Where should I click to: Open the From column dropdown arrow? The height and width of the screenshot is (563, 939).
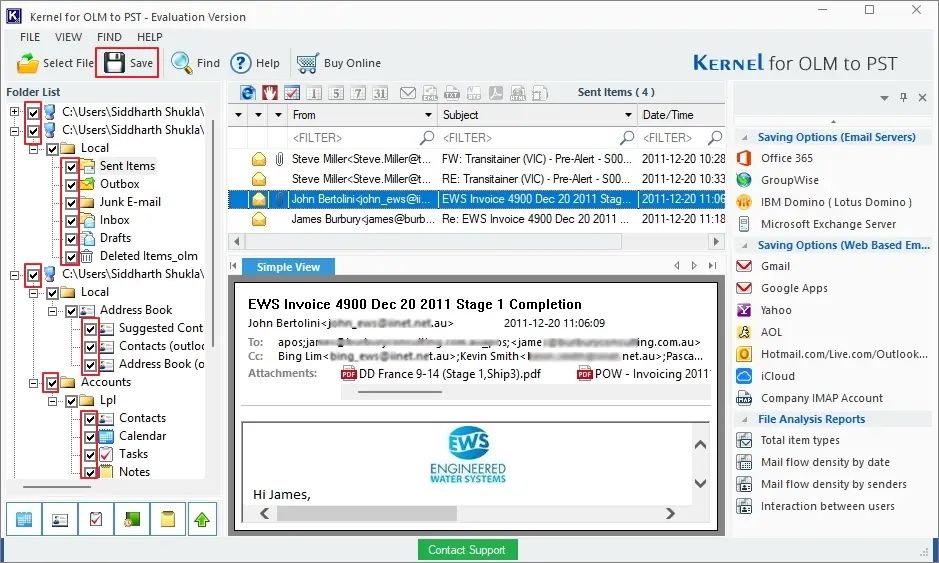(x=428, y=115)
